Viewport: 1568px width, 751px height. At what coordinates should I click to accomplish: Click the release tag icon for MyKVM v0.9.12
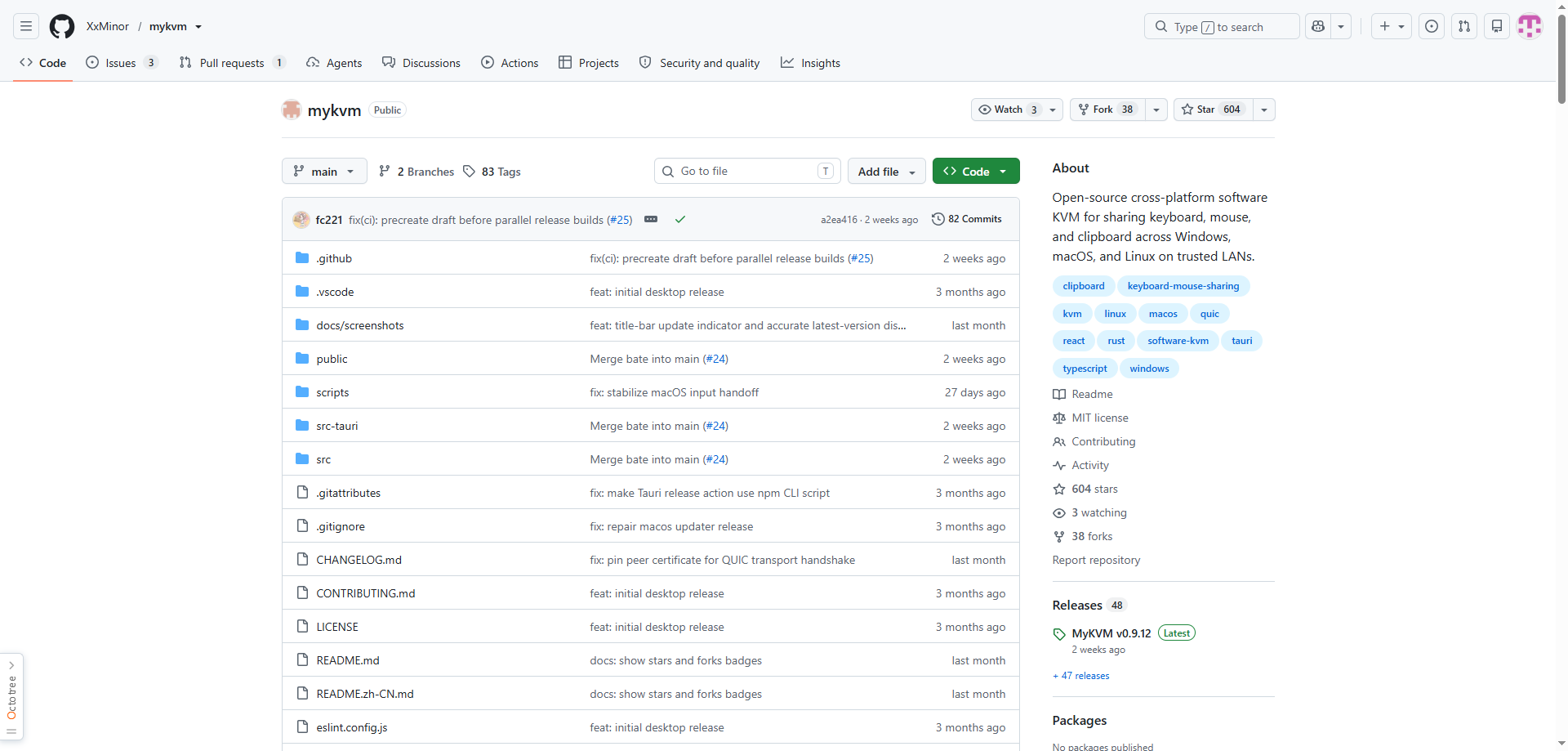(1059, 634)
